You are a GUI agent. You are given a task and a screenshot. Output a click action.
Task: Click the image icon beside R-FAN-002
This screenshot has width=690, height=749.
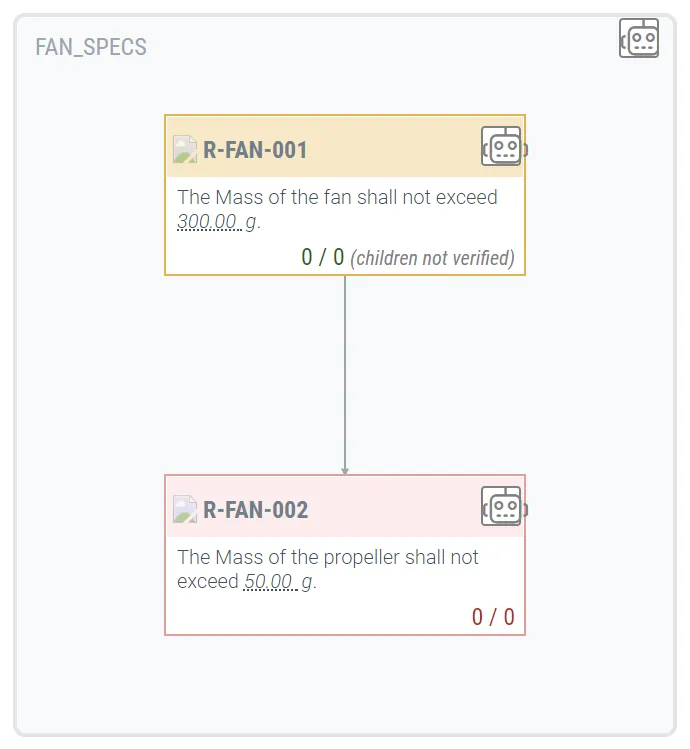pos(185,510)
